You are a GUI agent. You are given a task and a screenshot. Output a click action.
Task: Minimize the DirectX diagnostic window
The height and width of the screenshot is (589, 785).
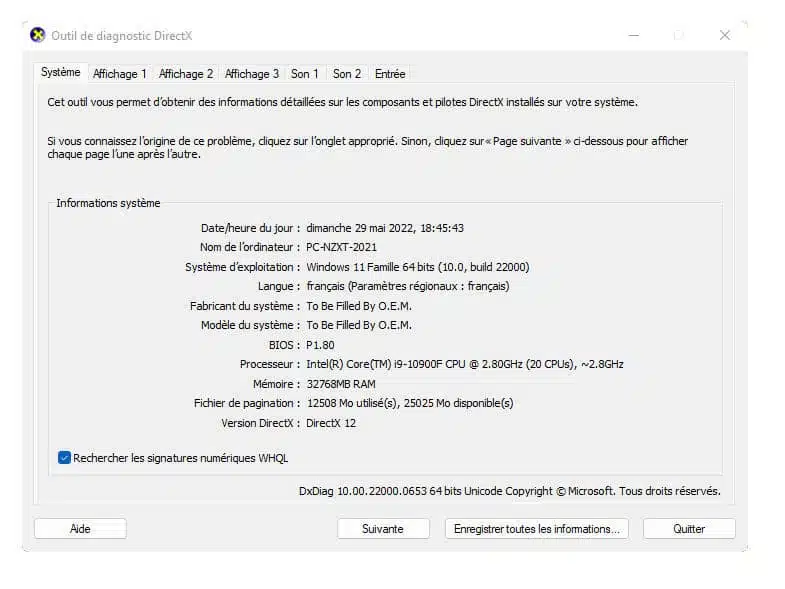(634, 35)
